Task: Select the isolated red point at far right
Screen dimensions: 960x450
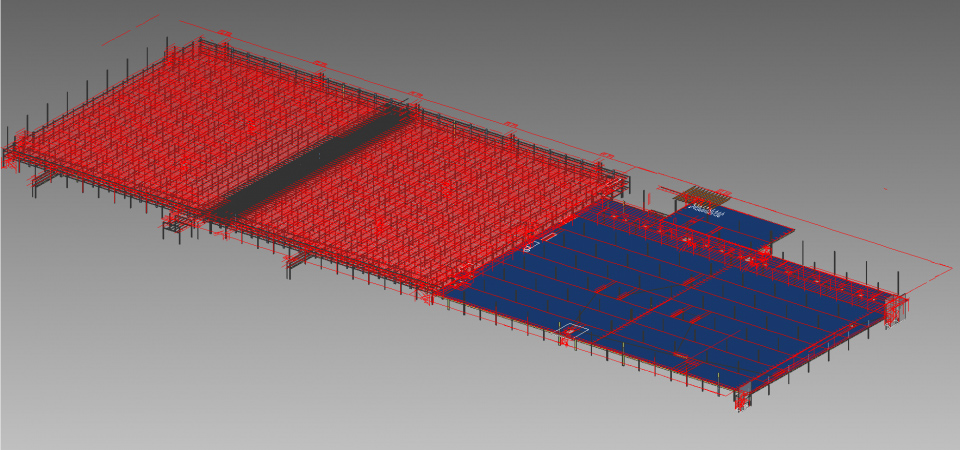Action: (885, 187)
